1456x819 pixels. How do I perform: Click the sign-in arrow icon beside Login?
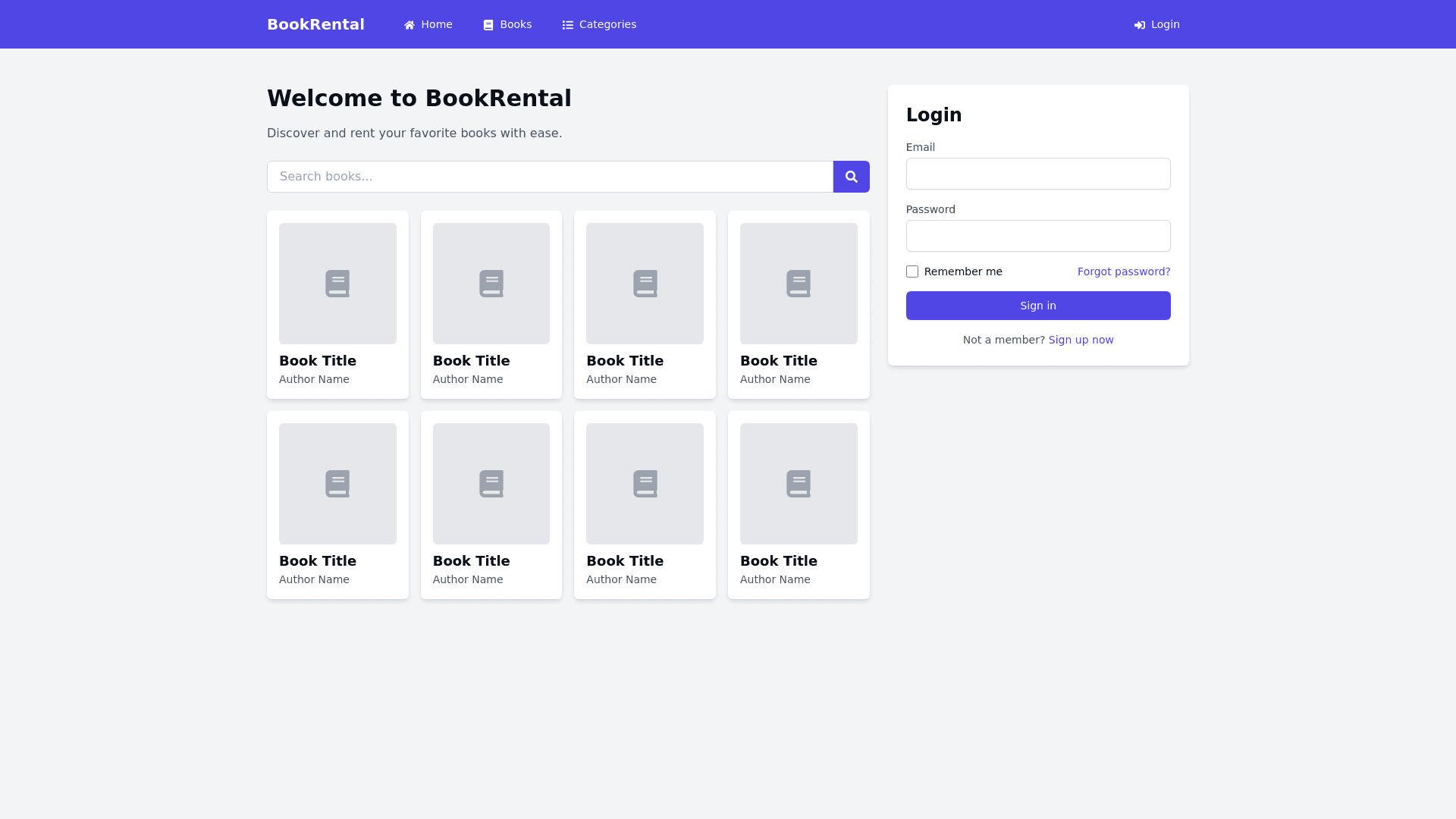click(x=1139, y=25)
